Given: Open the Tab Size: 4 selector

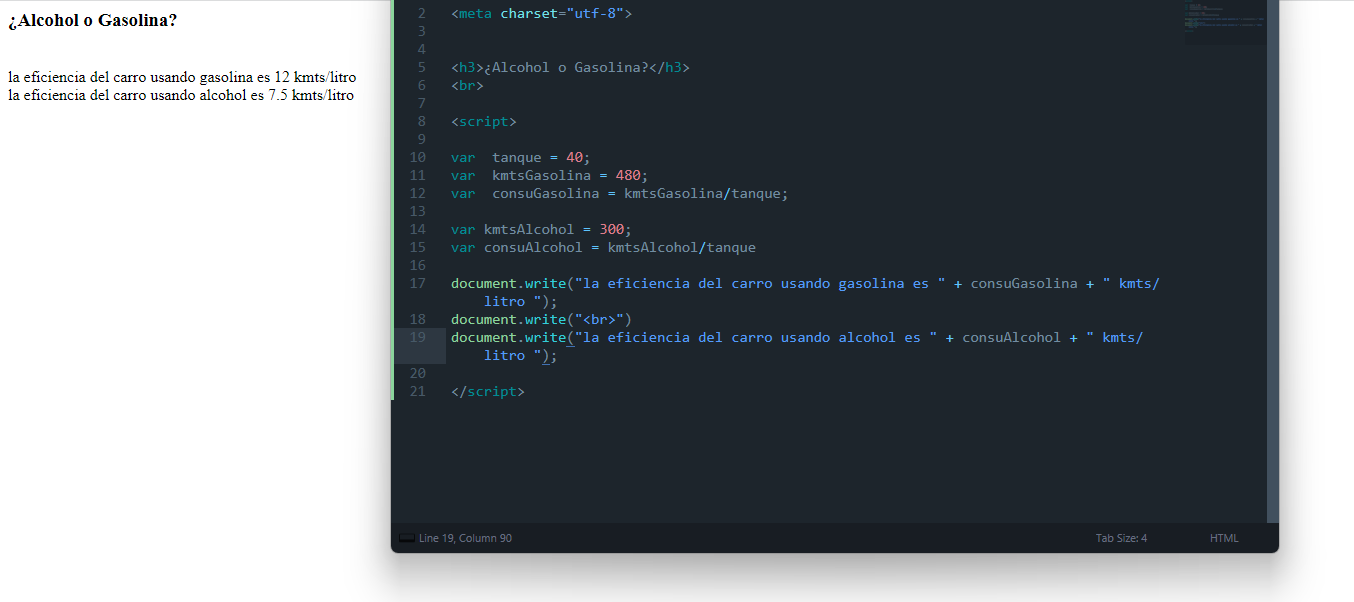Looking at the screenshot, I should click(1121, 538).
